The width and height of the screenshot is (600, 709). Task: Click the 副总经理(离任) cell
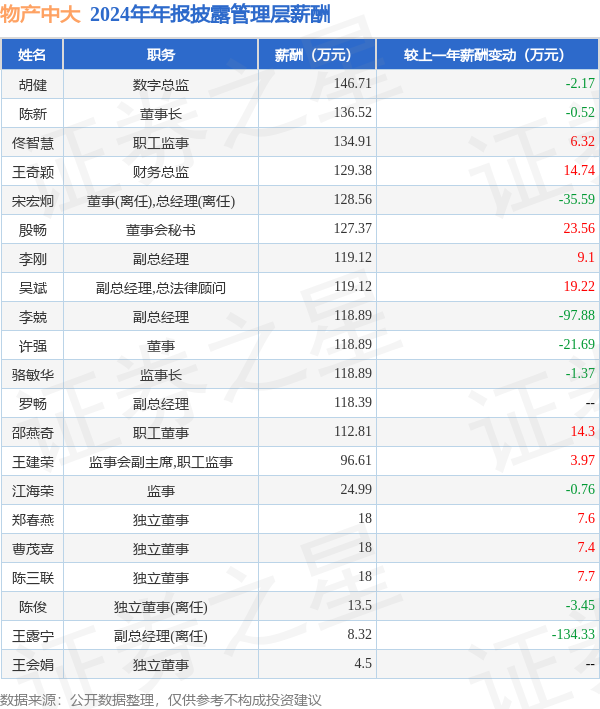point(161,635)
